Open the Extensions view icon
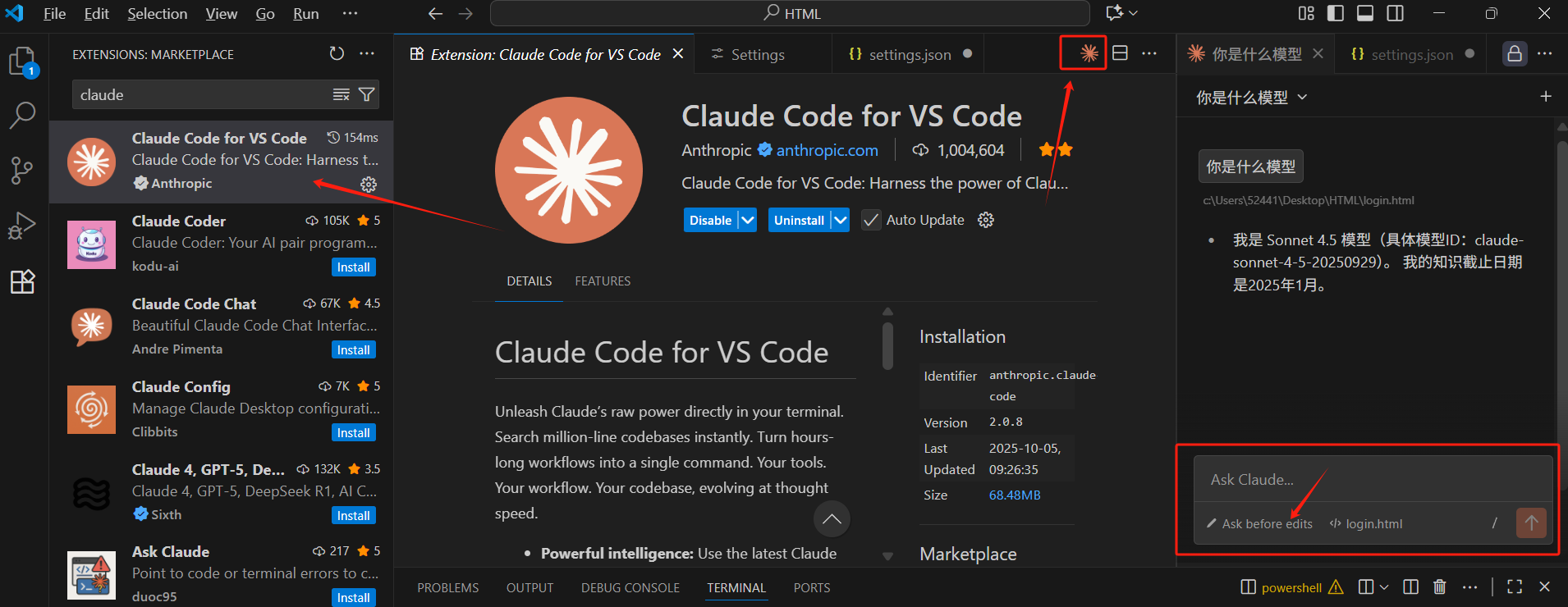The width and height of the screenshot is (1568, 607). pos(23,281)
